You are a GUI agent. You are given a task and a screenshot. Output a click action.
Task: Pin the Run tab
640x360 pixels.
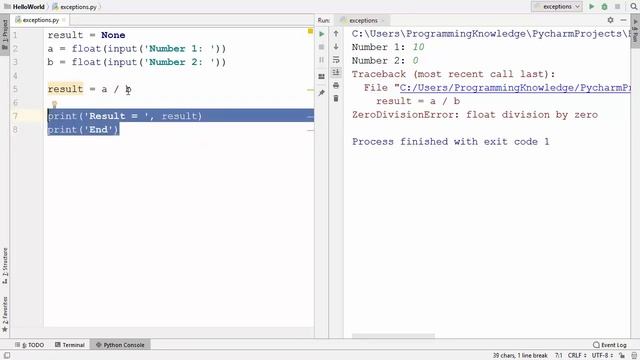tap(322, 93)
